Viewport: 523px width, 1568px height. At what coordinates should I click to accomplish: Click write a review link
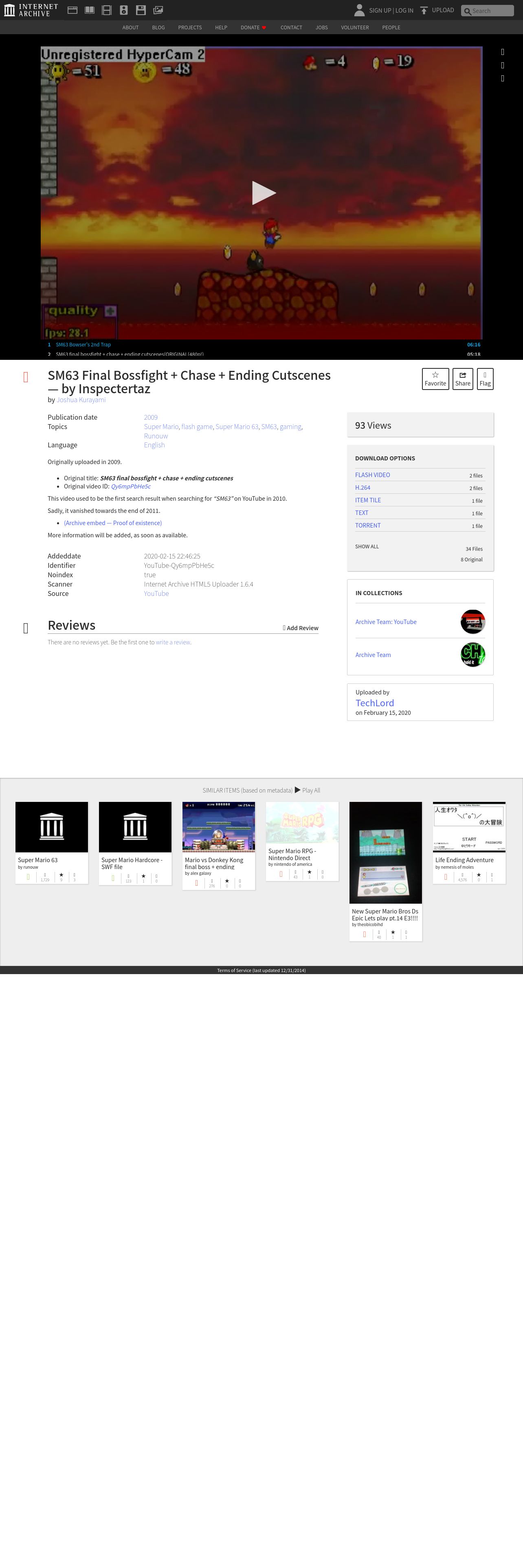(x=173, y=642)
